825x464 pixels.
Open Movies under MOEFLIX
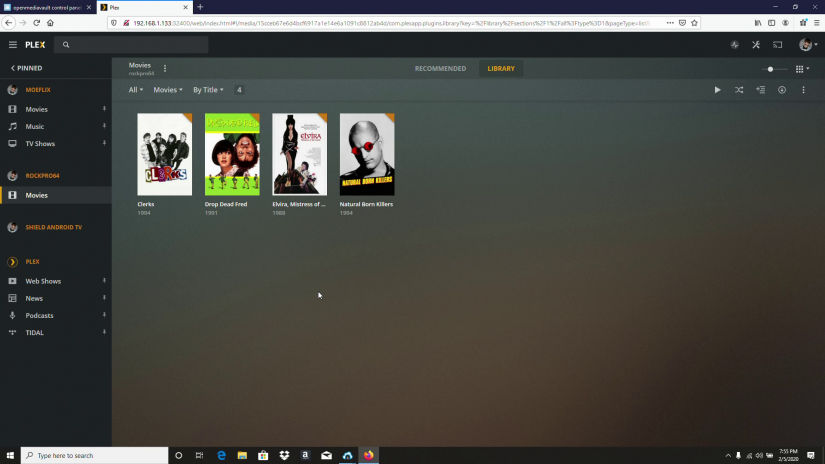pos(36,109)
